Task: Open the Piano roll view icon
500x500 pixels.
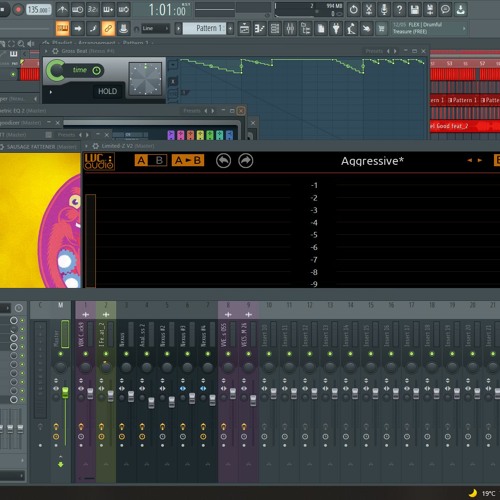Action: pos(260,29)
